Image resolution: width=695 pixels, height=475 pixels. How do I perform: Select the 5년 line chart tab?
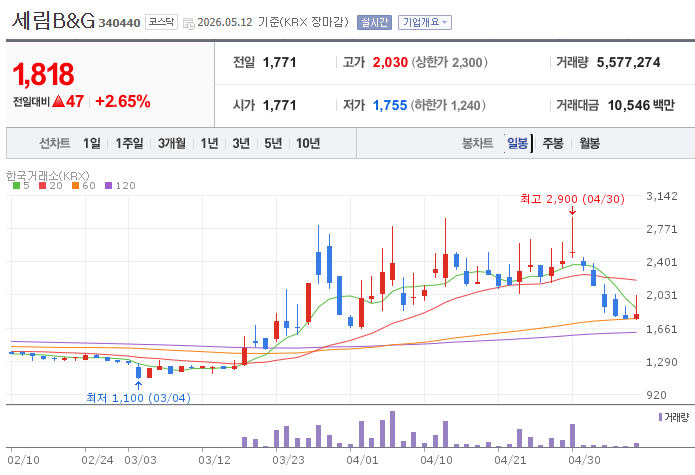[273, 143]
